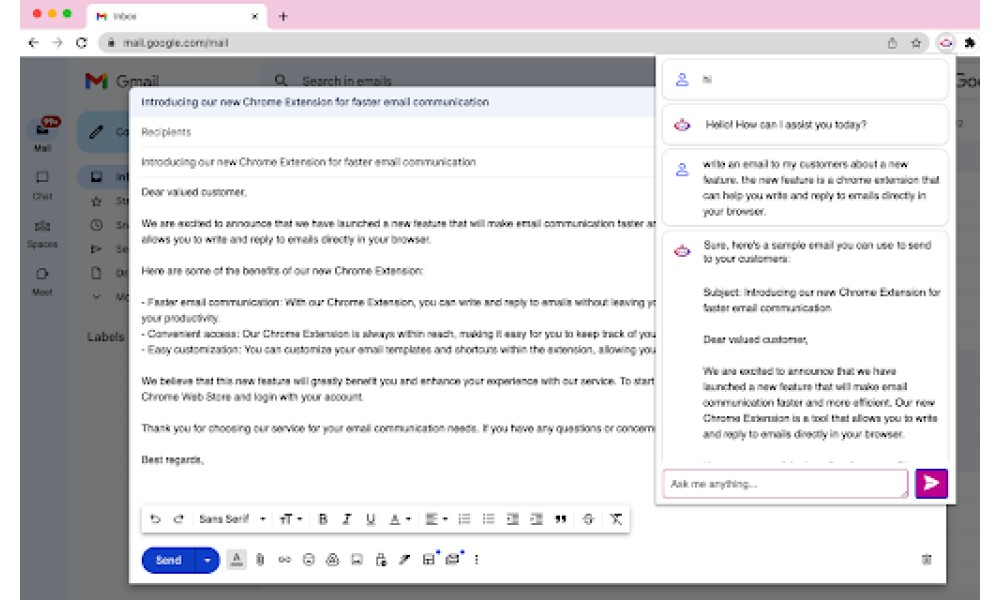Insert files using the Google Drive icon
1000x600 pixels.
pyautogui.click(x=332, y=560)
